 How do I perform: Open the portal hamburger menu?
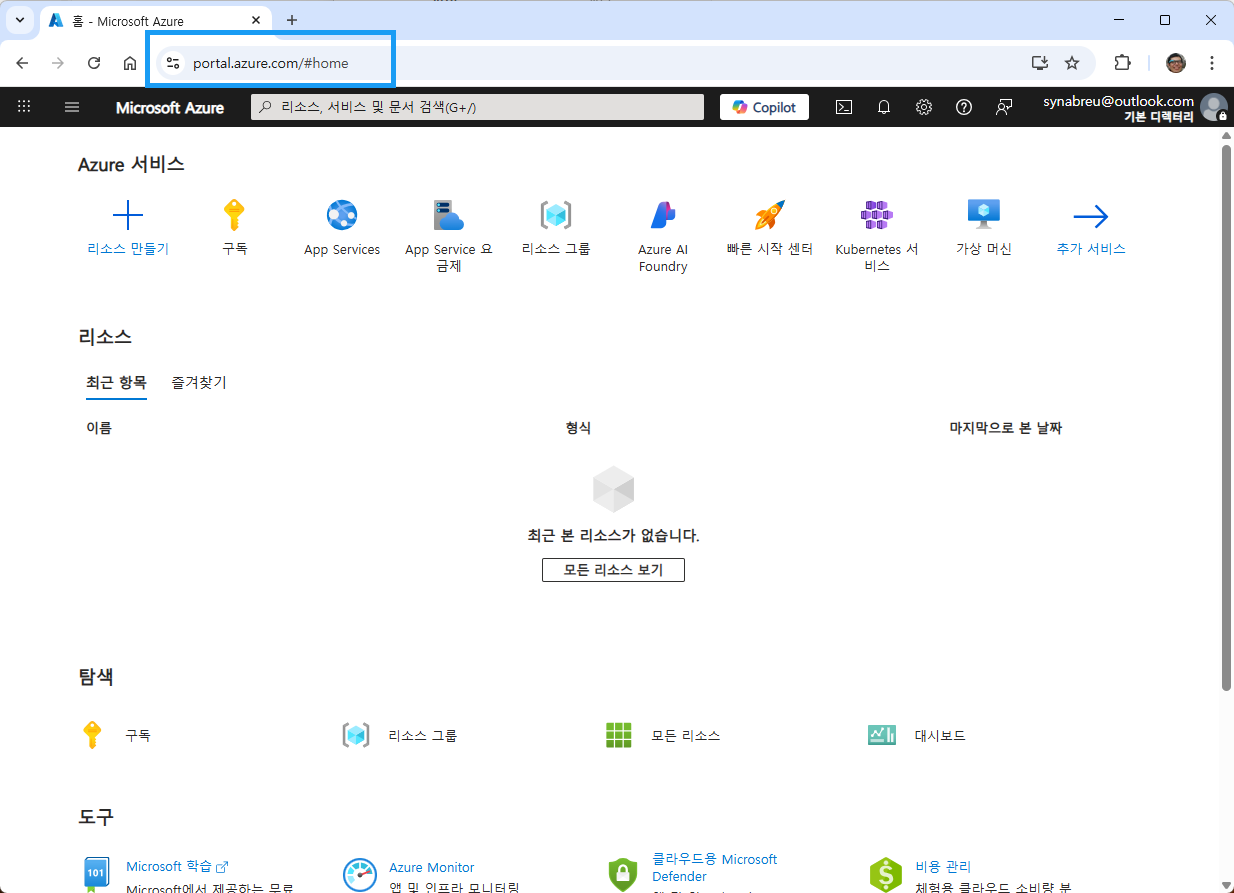pyautogui.click(x=72, y=107)
